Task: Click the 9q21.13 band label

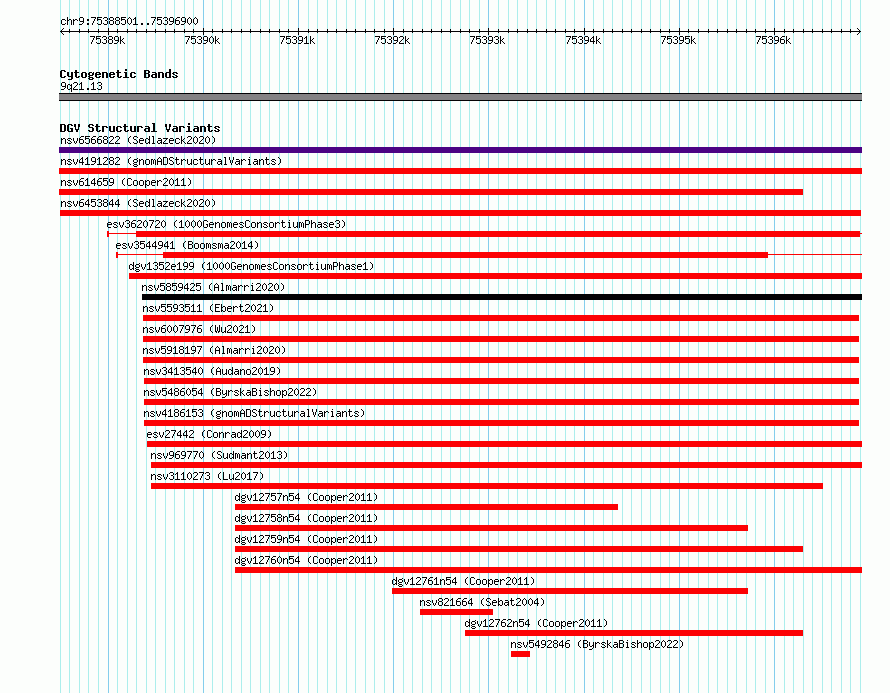Action: 81,86
